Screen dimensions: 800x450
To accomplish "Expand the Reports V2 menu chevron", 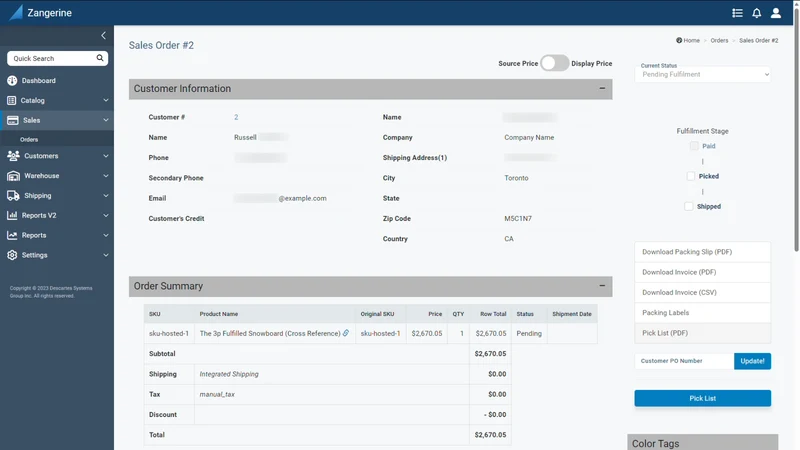I will (x=106, y=215).
